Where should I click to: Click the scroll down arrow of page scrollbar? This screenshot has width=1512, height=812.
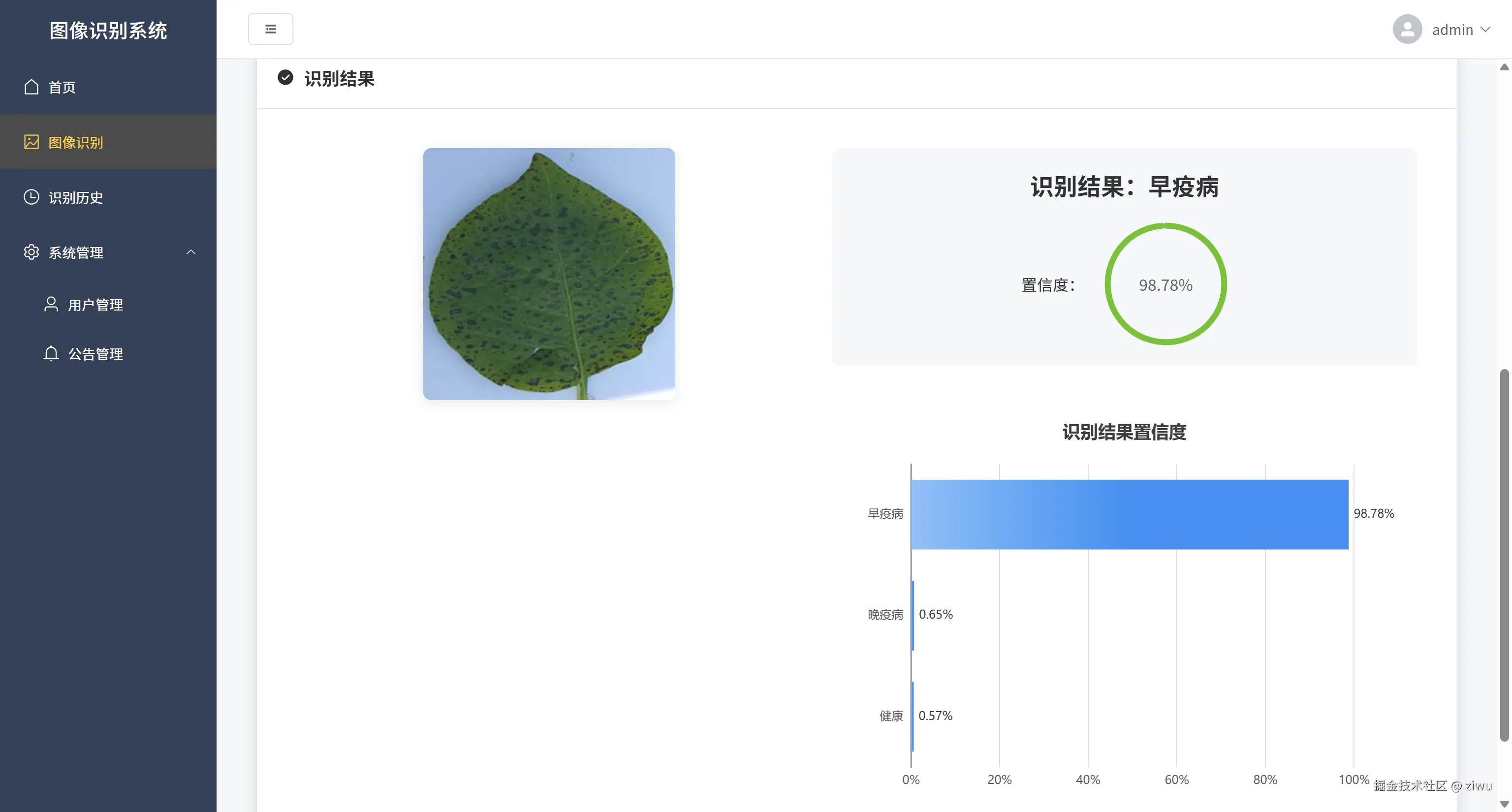[1504, 804]
